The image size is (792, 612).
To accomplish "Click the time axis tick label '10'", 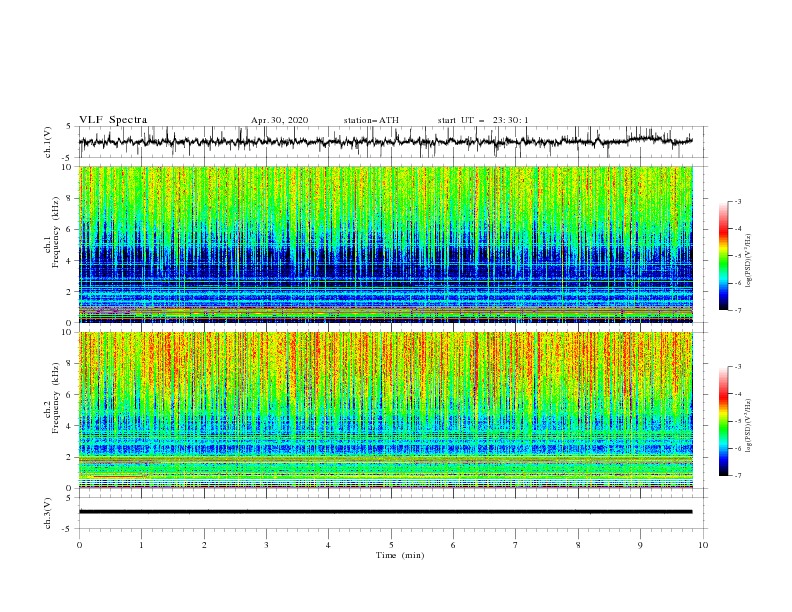I will 703,545.
